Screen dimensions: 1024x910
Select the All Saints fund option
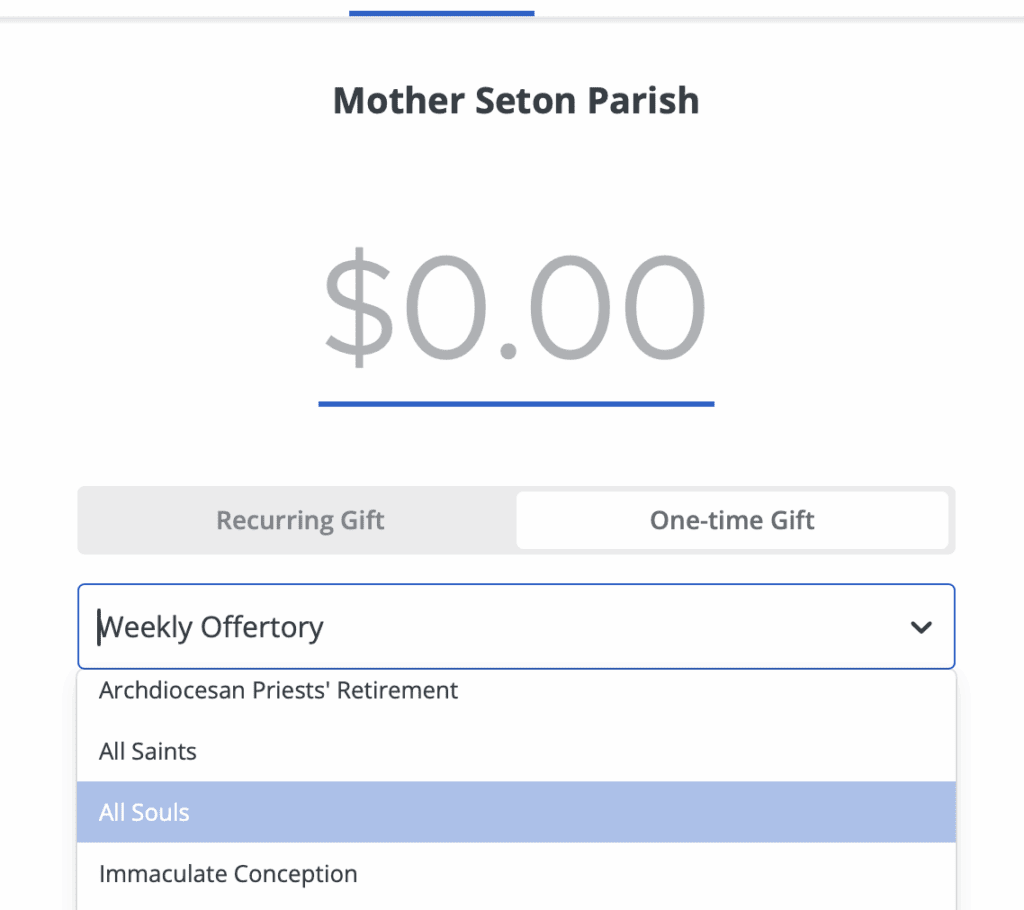pyautogui.click(x=148, y=751)
